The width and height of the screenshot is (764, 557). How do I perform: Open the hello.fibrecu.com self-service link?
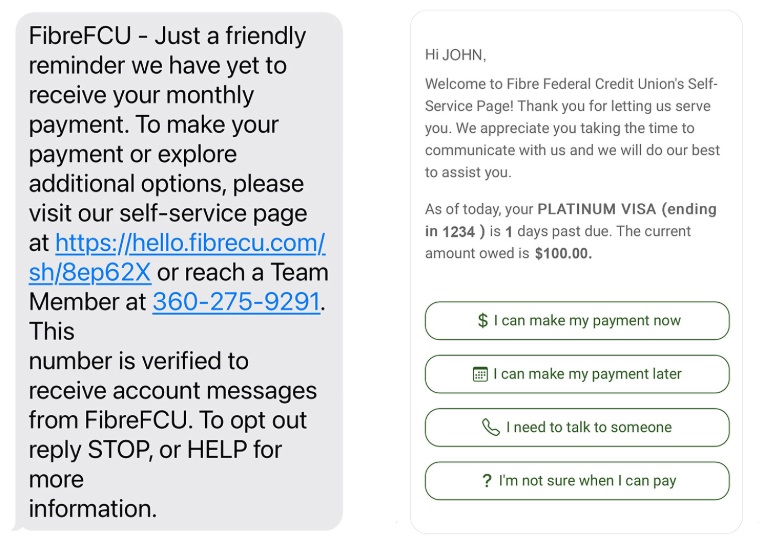(190, 243)
